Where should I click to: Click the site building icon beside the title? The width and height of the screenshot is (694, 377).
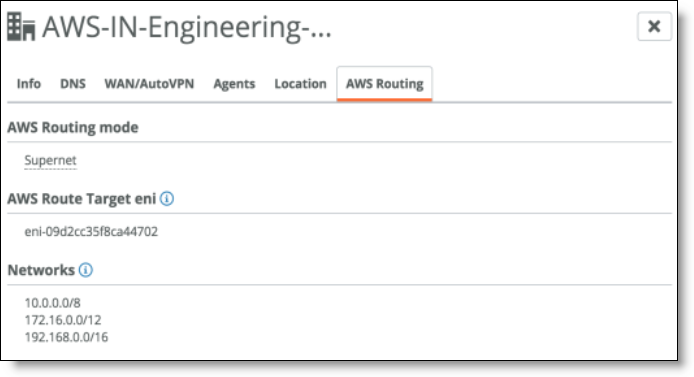tap(21, 27)
